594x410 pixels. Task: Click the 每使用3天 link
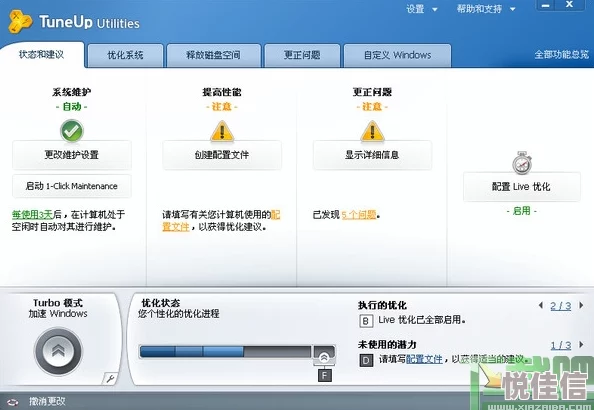click(x=32, y=215)
